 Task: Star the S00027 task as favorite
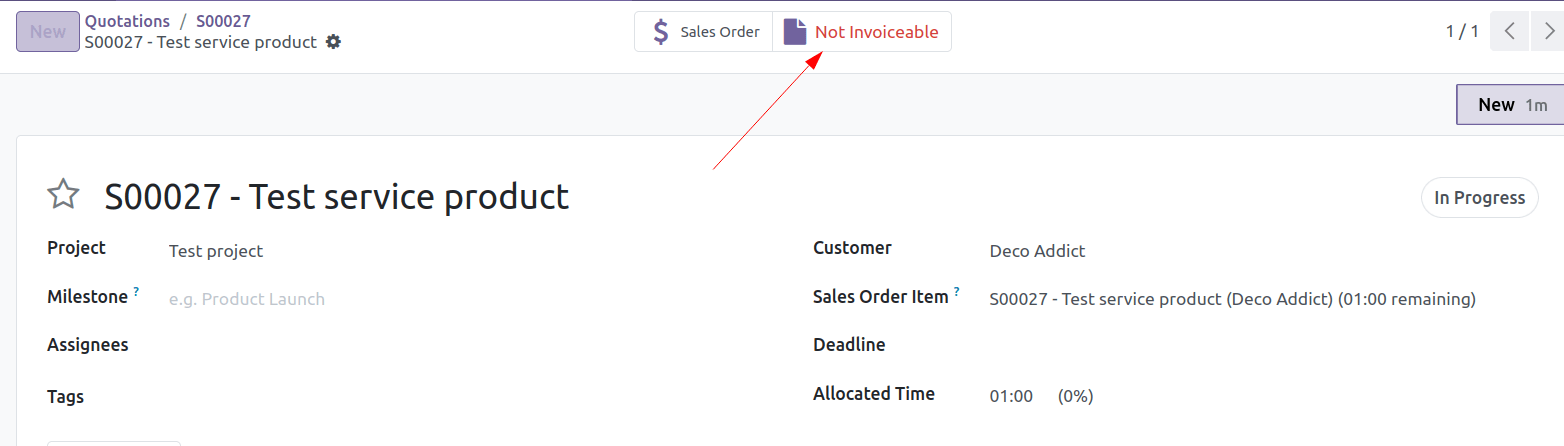coord(63,195)
